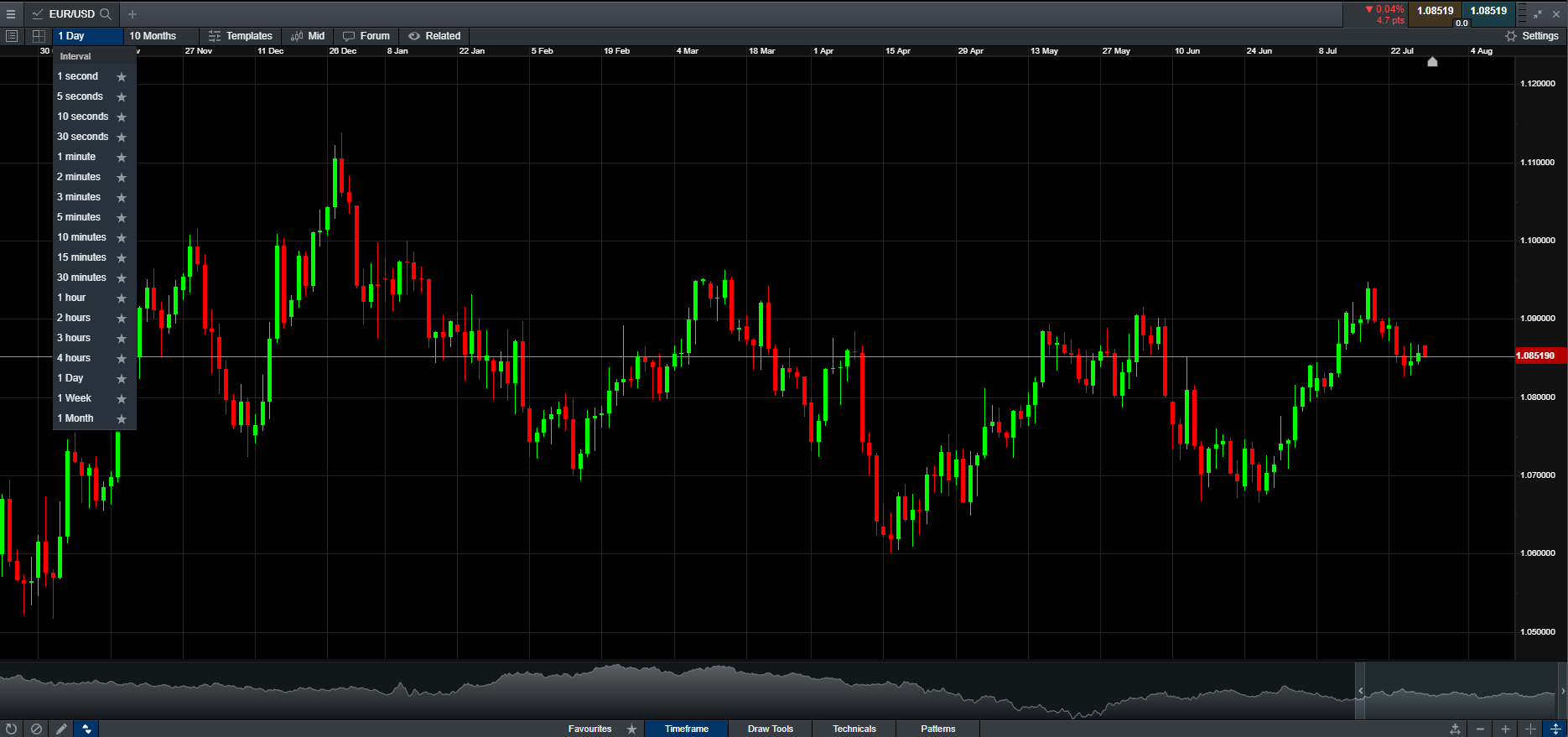Favourite the 10 seconds interval star
The height and width of the screenshot is (737, 1568).
122,117
